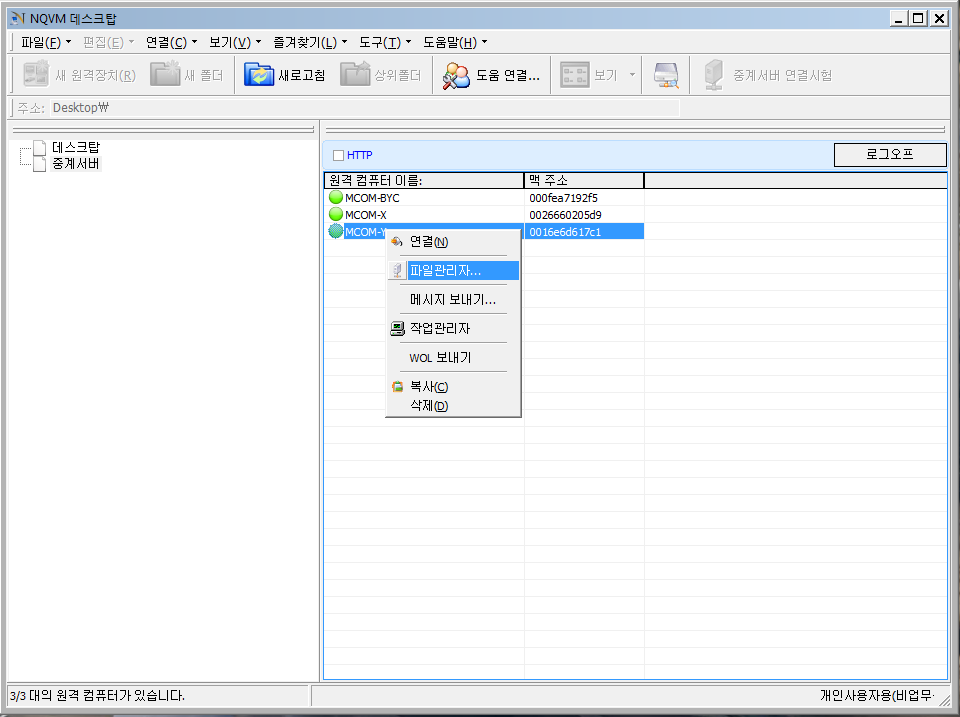Click 데스크탑 tree node page icon

point(40,148)
